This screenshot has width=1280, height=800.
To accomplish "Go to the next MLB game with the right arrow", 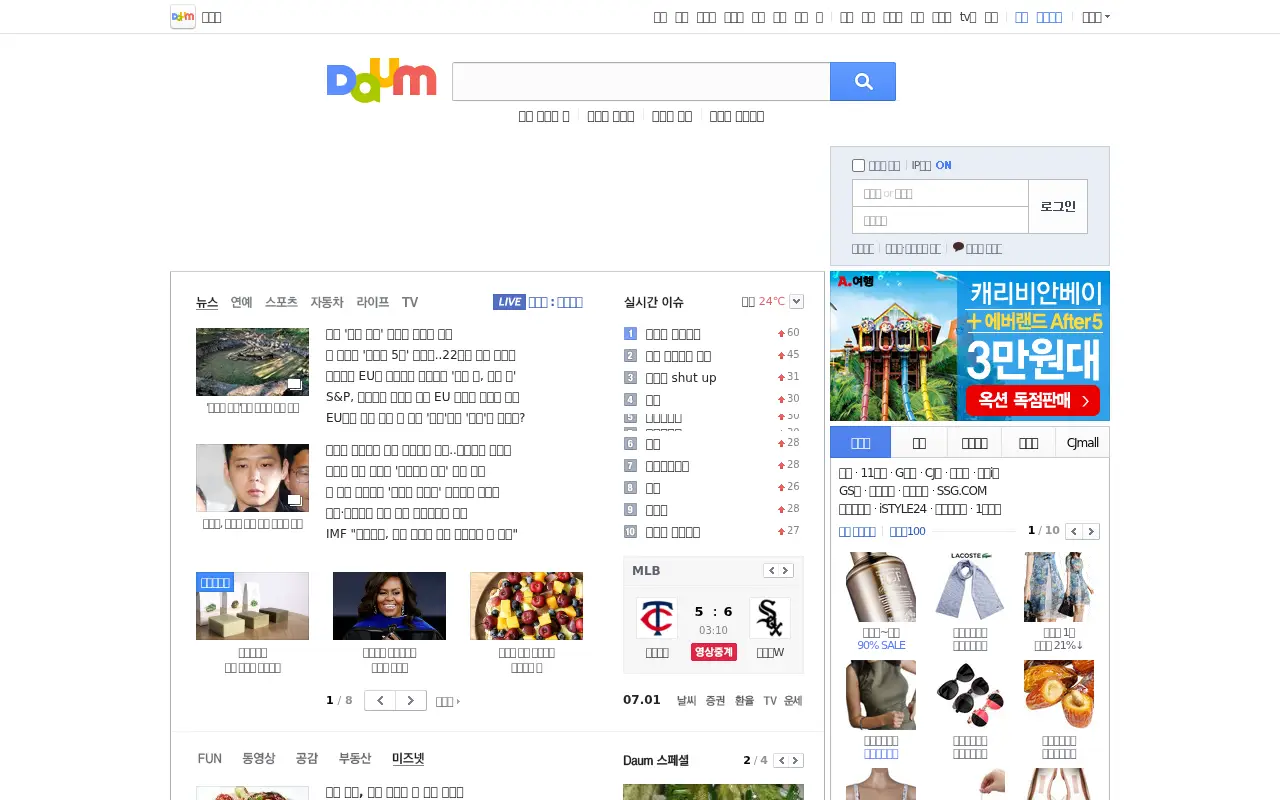I will click(786, 571).
